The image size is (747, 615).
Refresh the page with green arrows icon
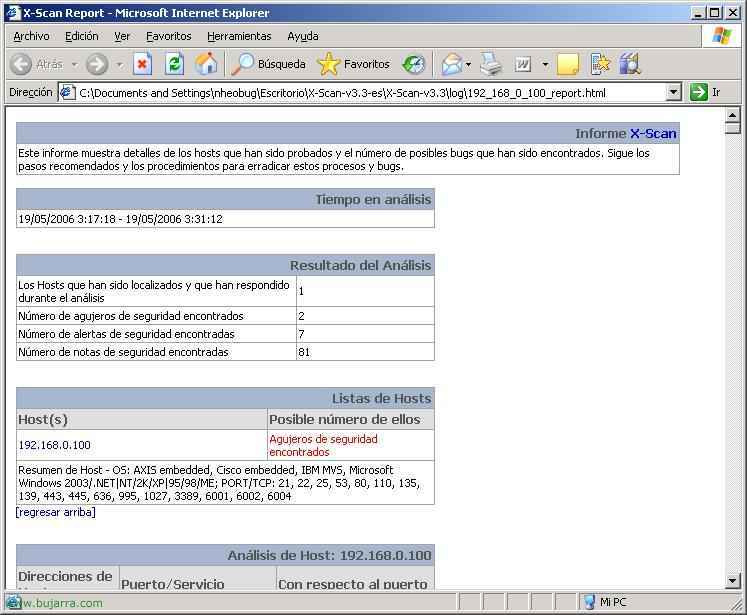174,64
